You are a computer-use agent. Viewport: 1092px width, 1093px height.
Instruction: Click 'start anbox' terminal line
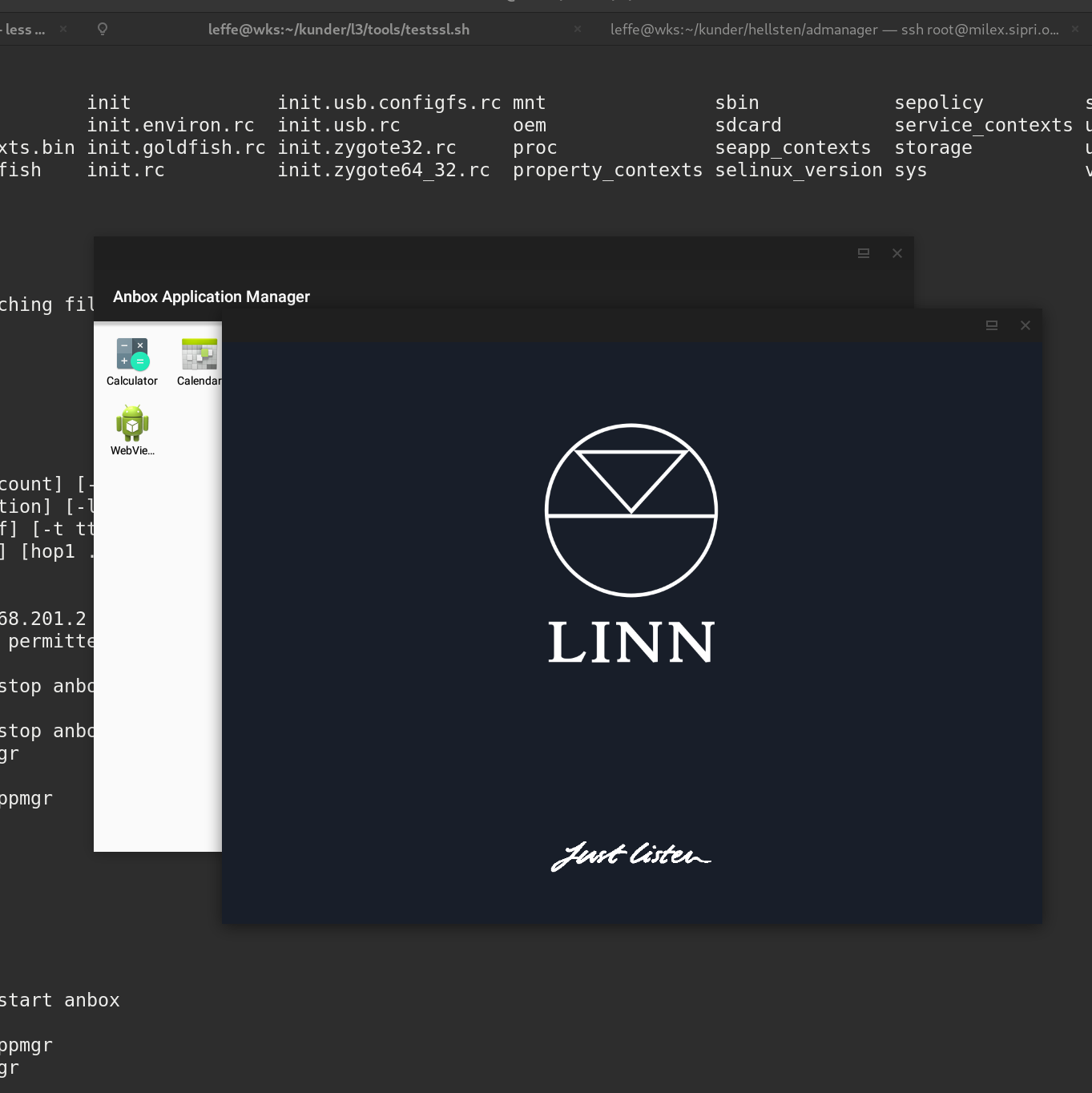60,1001
